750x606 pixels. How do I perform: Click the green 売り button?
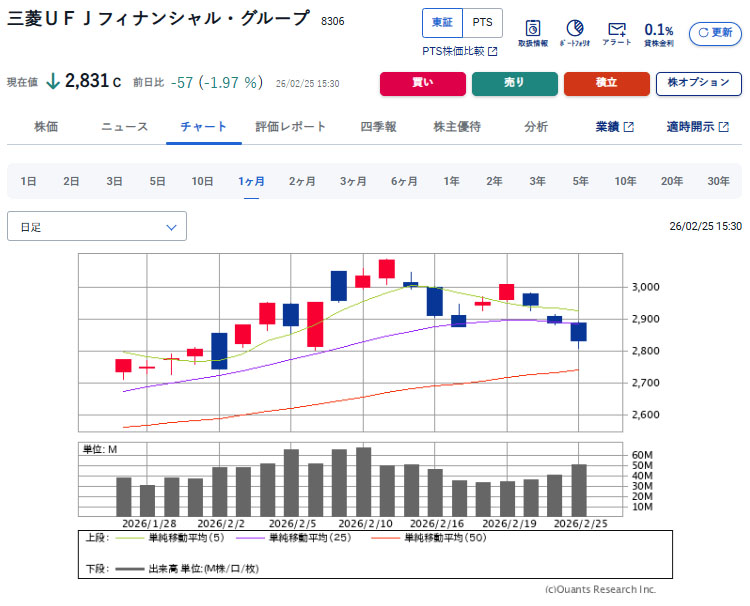click(x=514, y=83)
